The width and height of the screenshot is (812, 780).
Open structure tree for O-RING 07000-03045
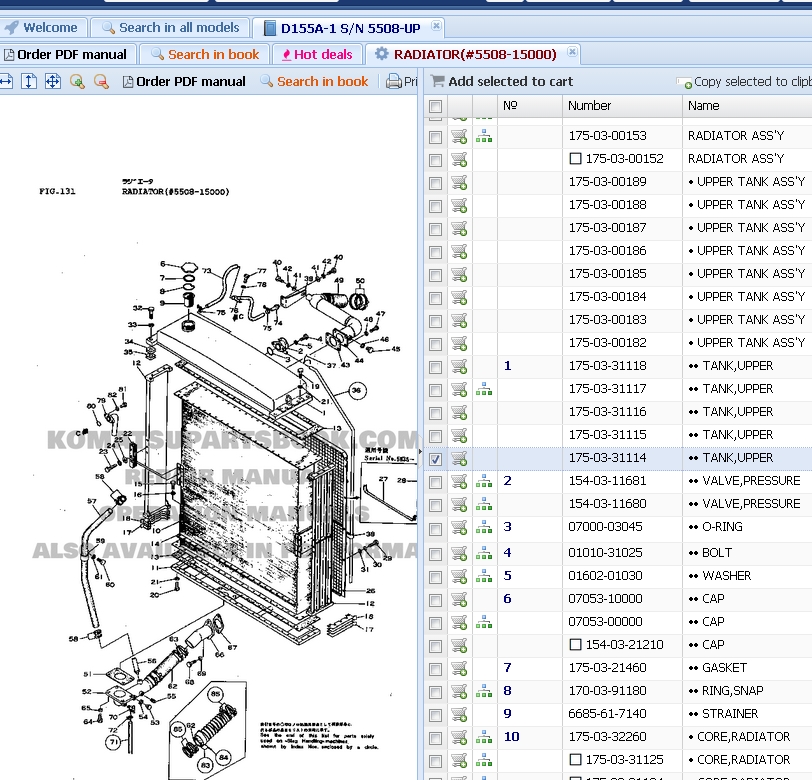[x=484, y=527]
